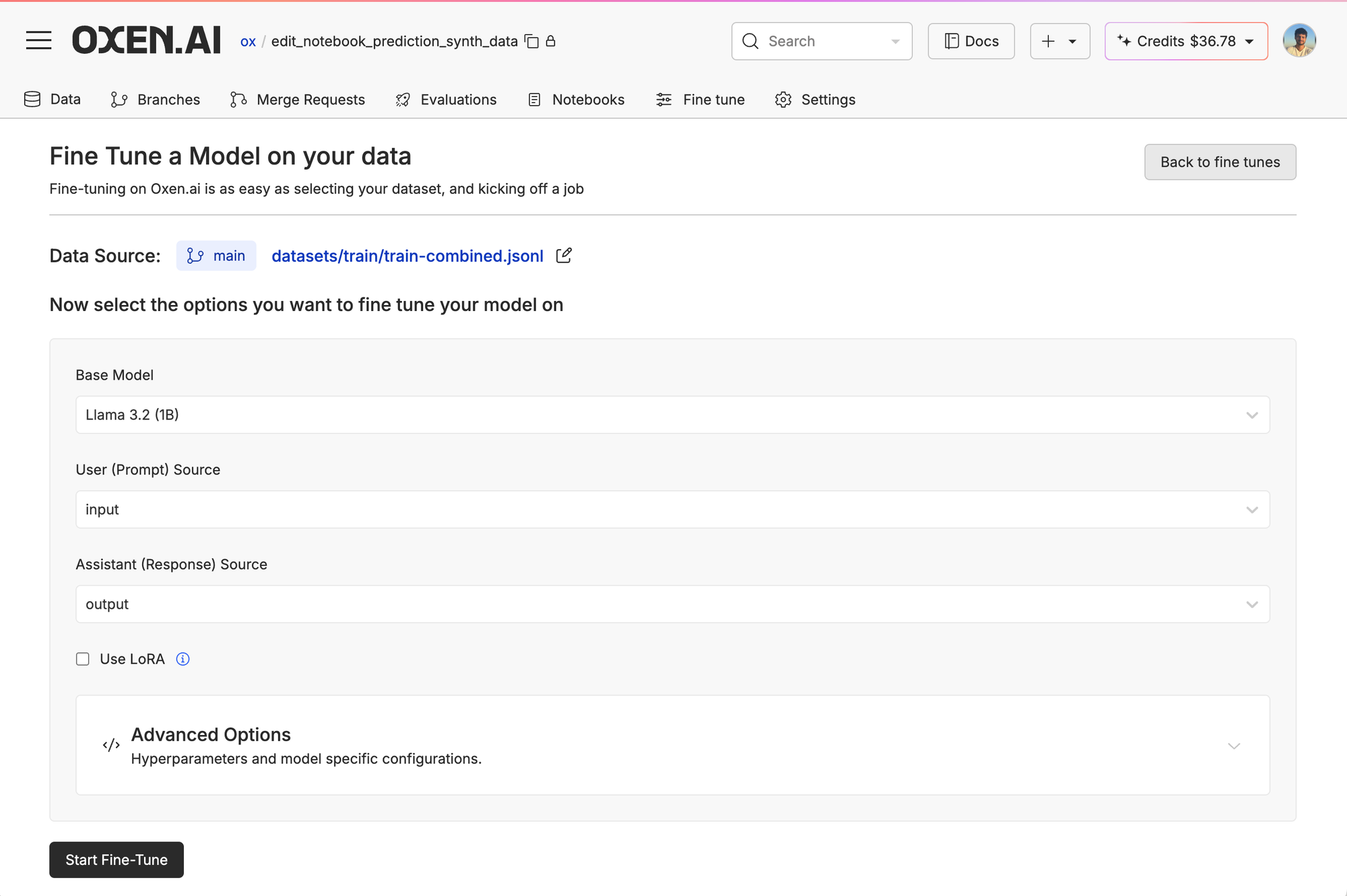Open the Base Model dropdown
The image size is (1347, 896).
(x=672, y=415)
